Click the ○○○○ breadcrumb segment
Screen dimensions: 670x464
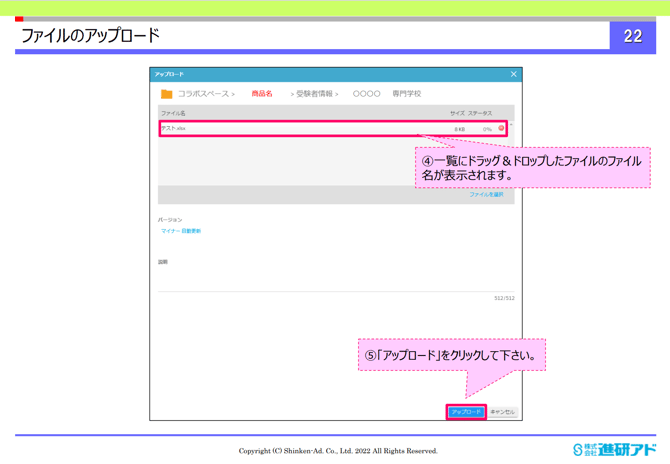[x=367, y=94]
